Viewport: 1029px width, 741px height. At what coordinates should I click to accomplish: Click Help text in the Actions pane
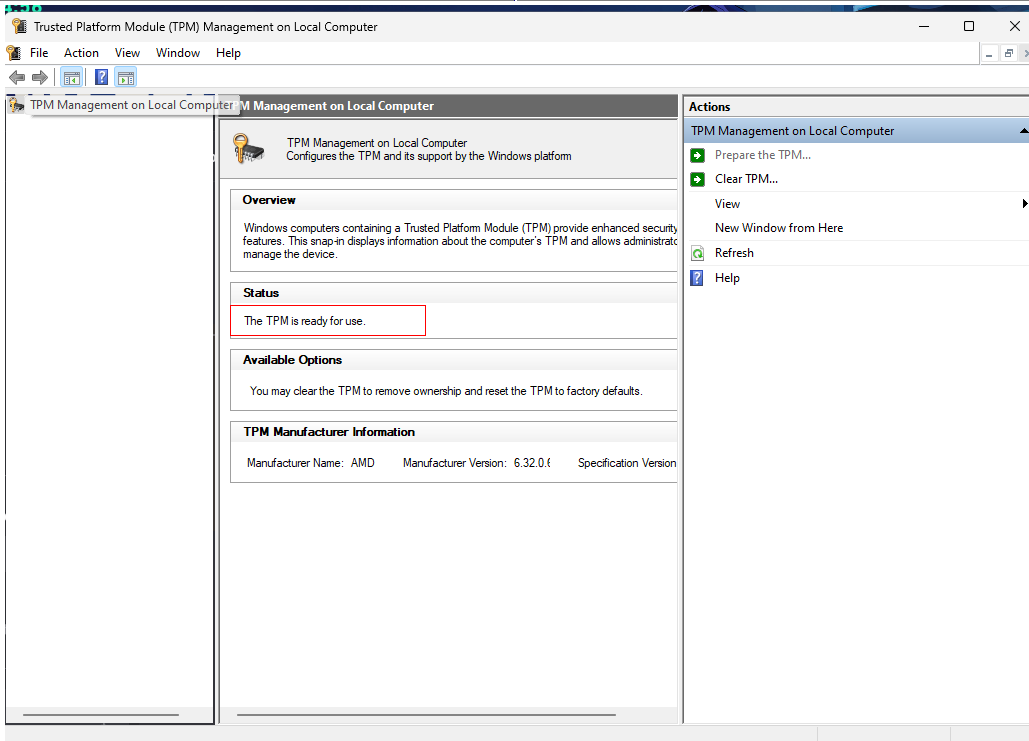click(727, 278)
